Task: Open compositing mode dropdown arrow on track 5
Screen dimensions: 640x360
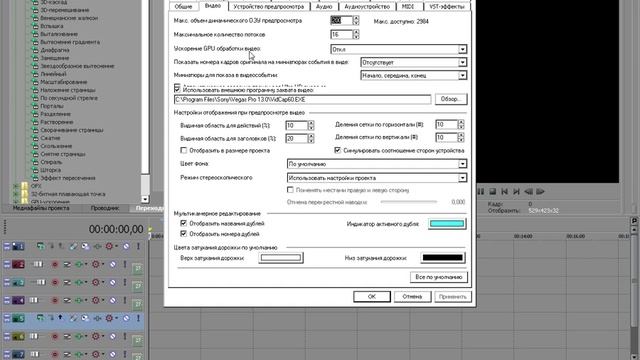Action: point(116,318)
